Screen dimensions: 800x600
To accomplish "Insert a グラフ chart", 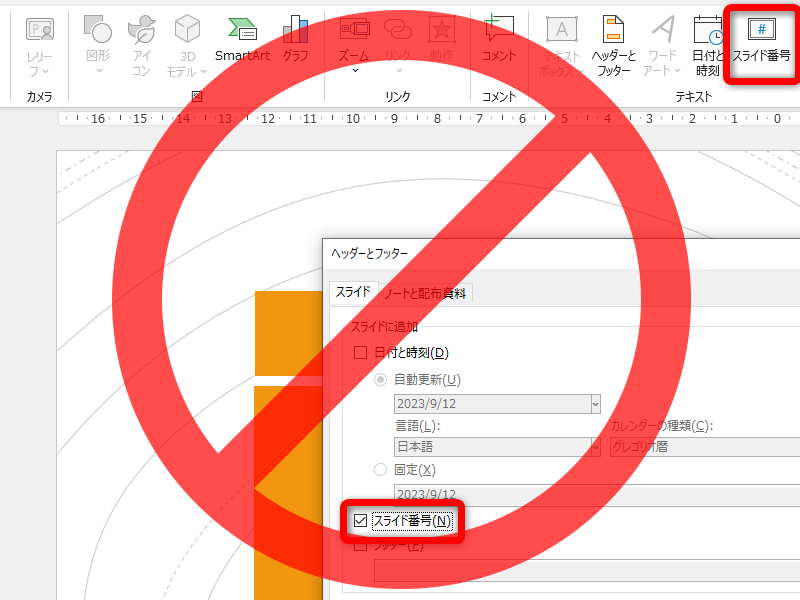I will (x=295, y=40).
